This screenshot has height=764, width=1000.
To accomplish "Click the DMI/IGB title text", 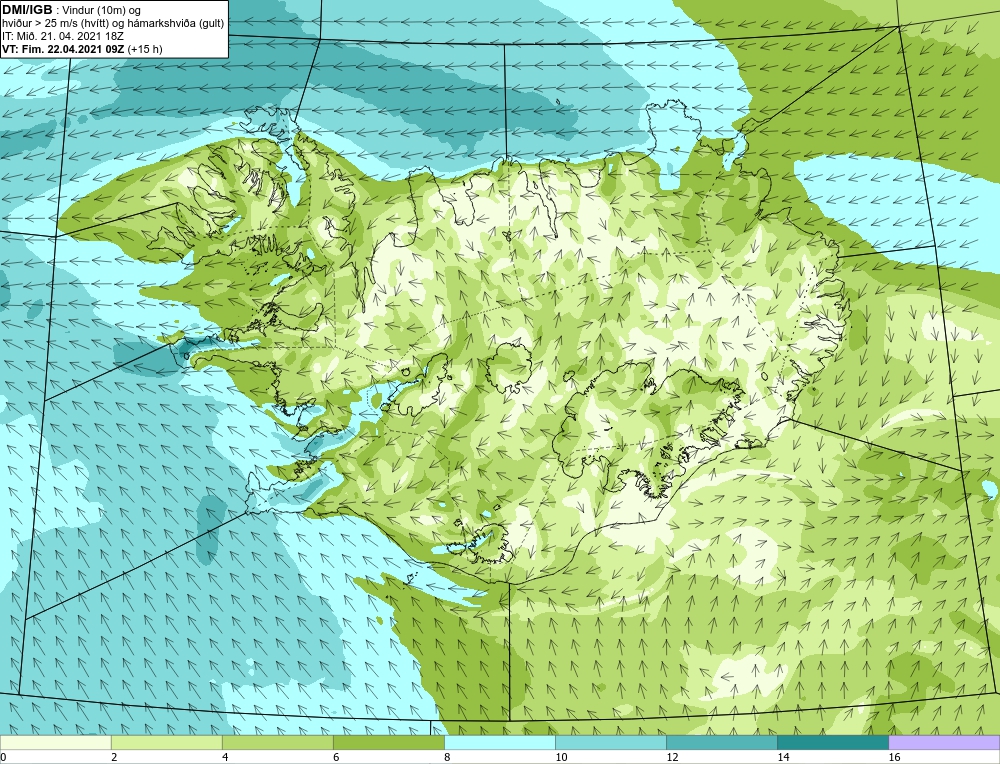I will (x=27, y=10).
